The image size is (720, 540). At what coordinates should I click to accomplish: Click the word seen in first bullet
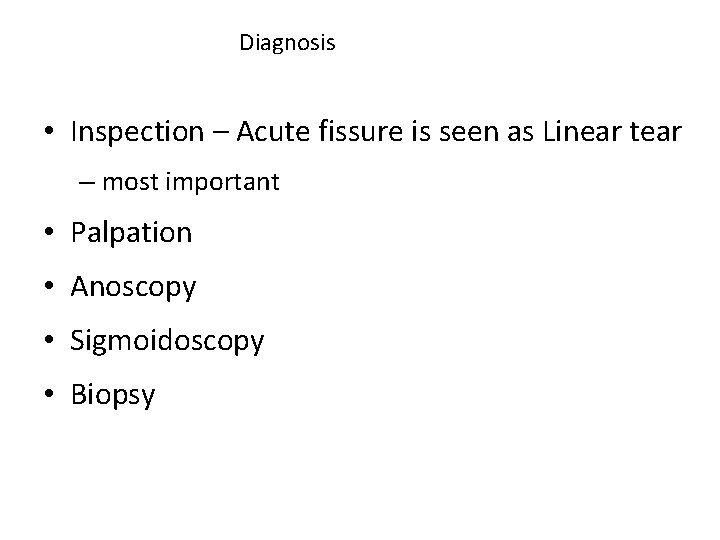[469, 133]
